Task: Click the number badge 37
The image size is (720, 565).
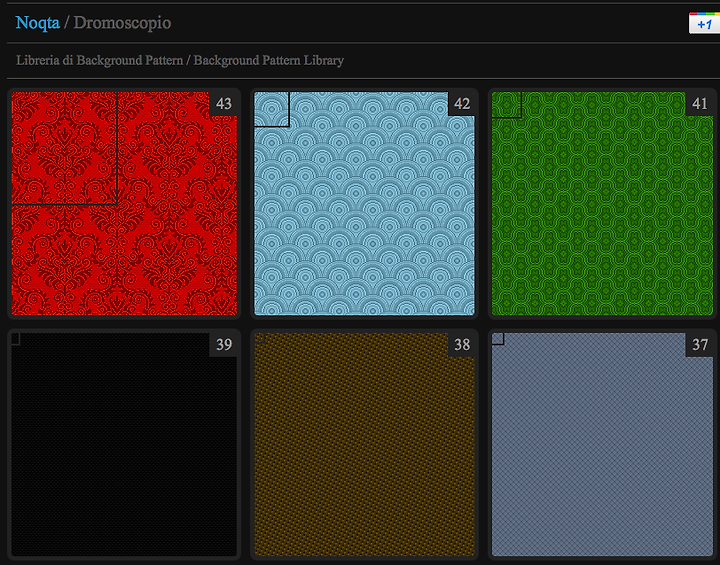Action: pos(699,345)
